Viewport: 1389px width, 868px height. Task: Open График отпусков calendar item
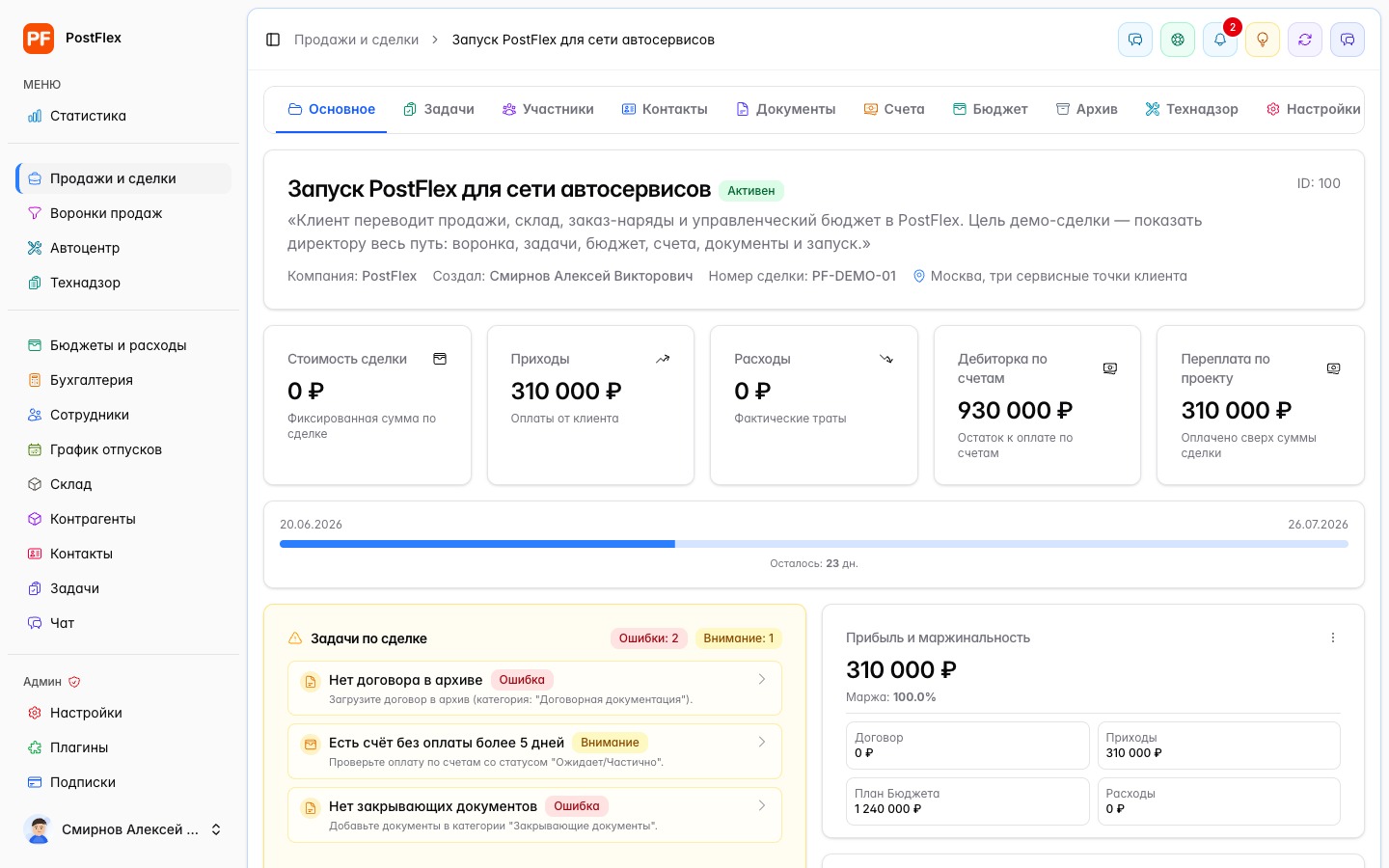(123, 449)
